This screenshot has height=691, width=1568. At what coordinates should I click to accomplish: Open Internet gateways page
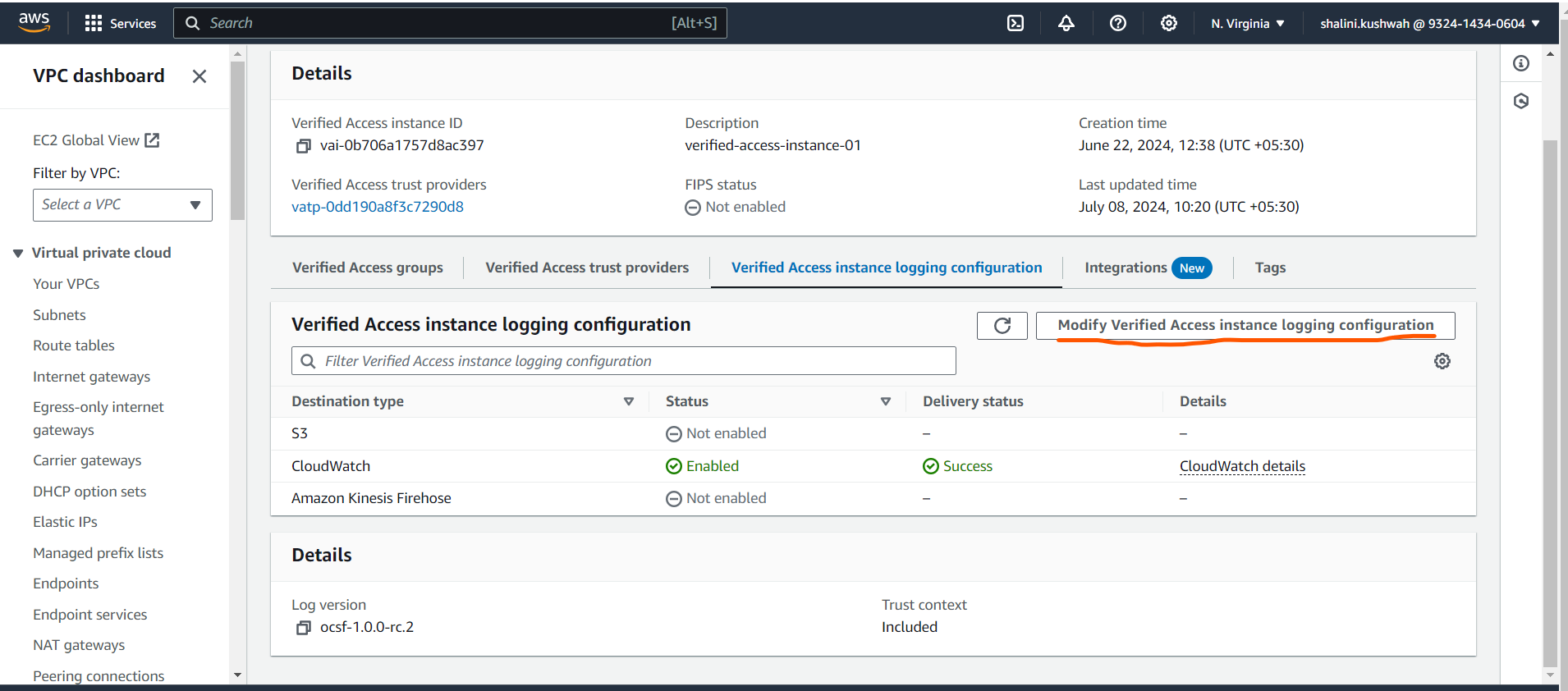92,377
